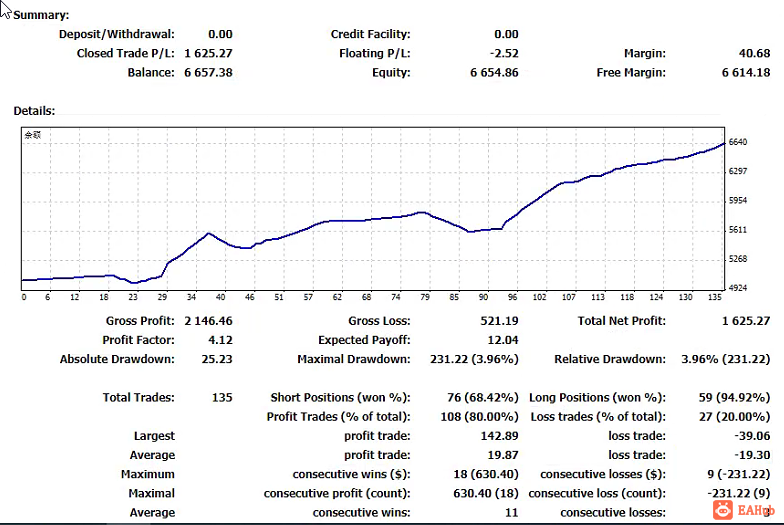Click the Total Net Profit label

[x=622, y=320]
